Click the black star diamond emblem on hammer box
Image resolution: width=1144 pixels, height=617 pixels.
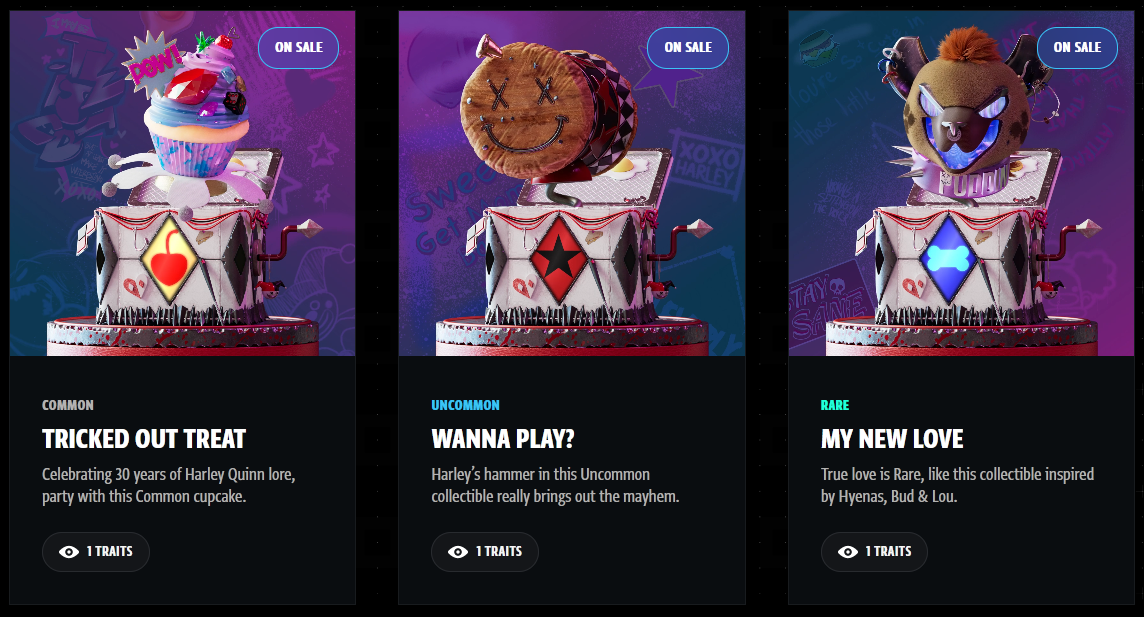click(558, 259)
